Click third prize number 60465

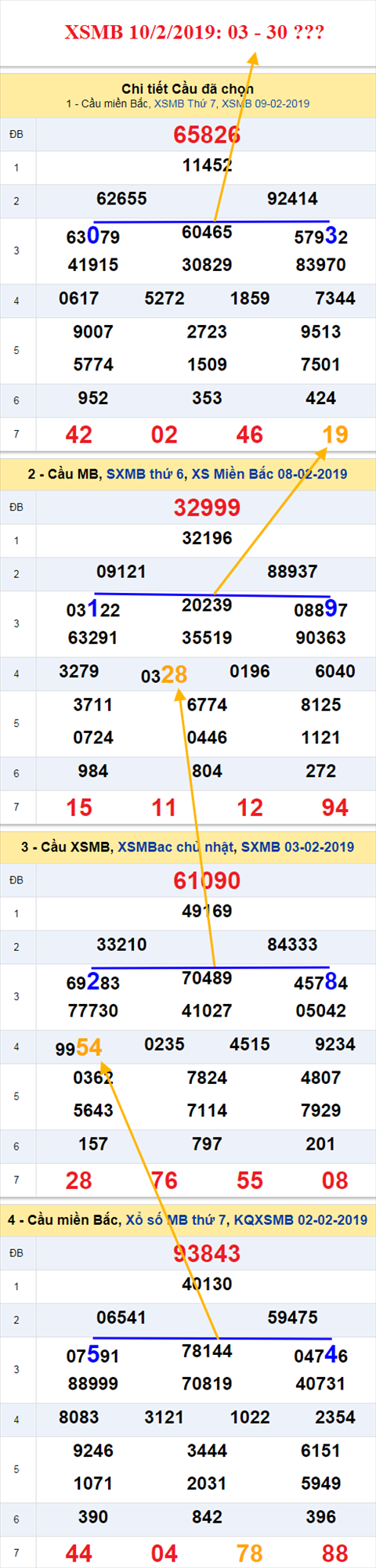coord(207,233)
